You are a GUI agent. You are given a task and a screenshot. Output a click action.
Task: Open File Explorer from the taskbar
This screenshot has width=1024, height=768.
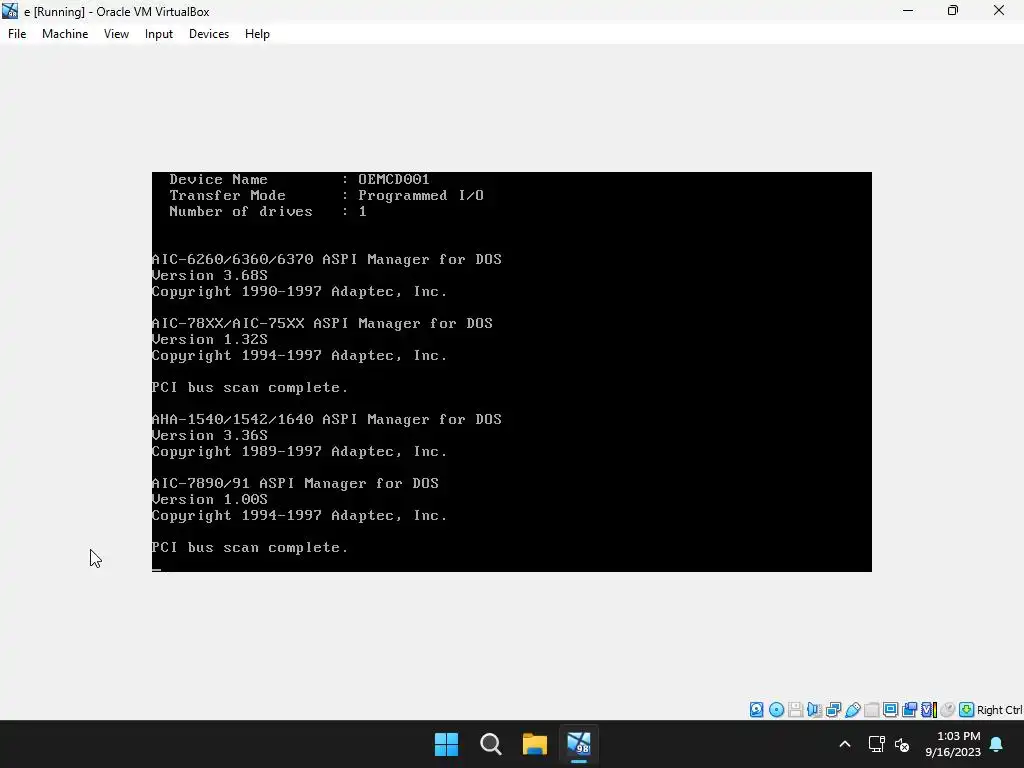tap(535, 744)
